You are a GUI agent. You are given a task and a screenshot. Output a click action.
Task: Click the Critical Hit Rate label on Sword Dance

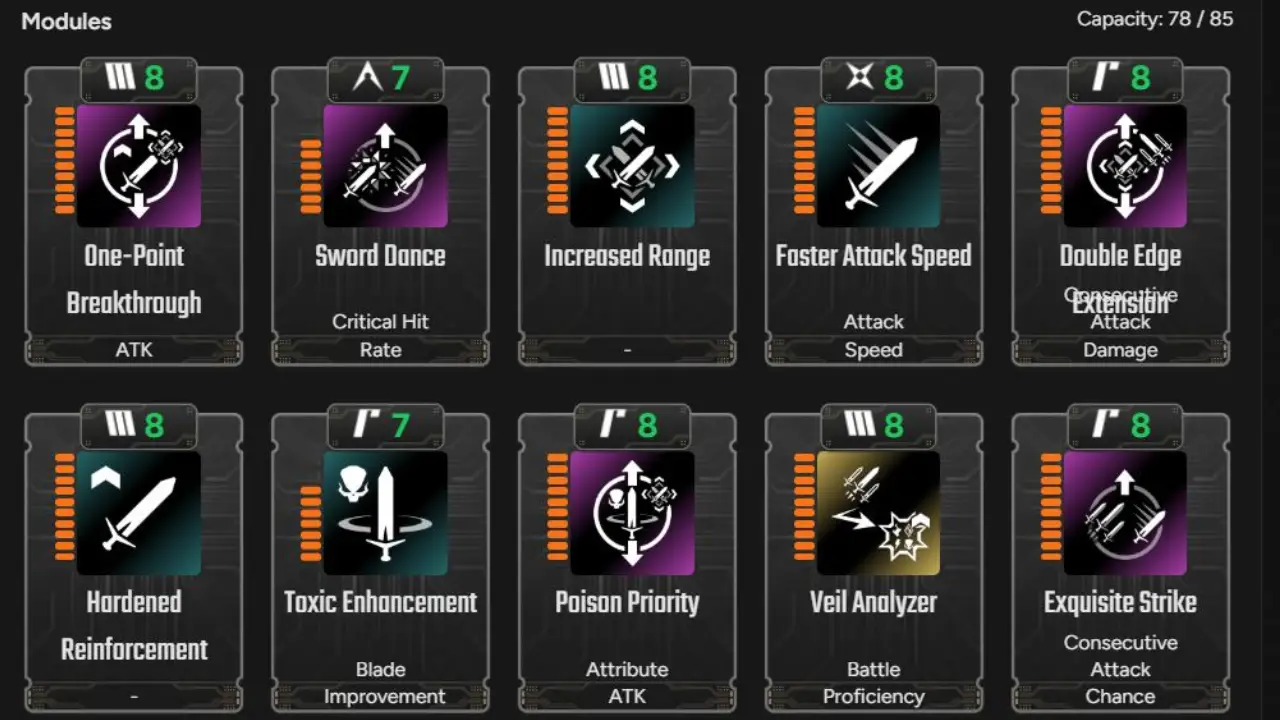(381, 335)
